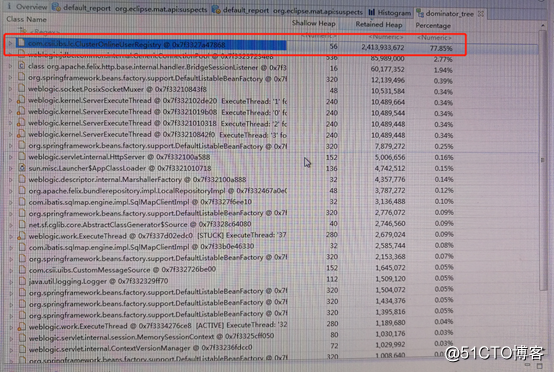Expand java.util.logging.Logger row
Image resolution: width=554 pixels, height=372 pixels.
11,282
